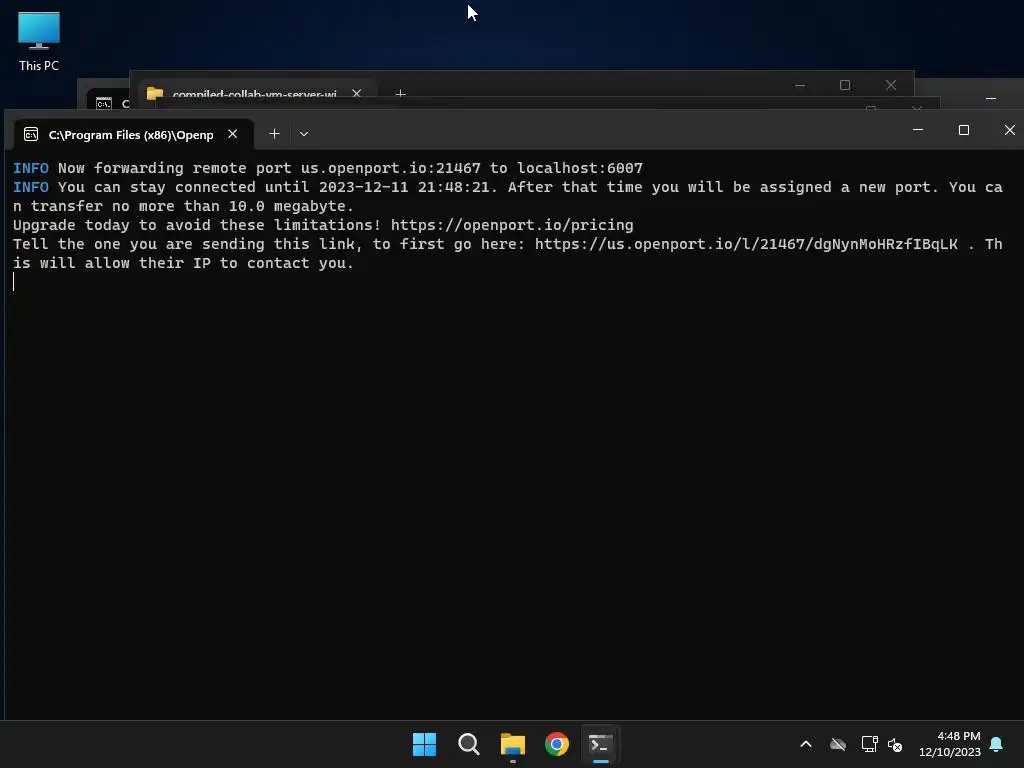Minimize the background terminal window behind Explorer
The height and width of the screenshot is (768, 1024).
click(991, 99)
